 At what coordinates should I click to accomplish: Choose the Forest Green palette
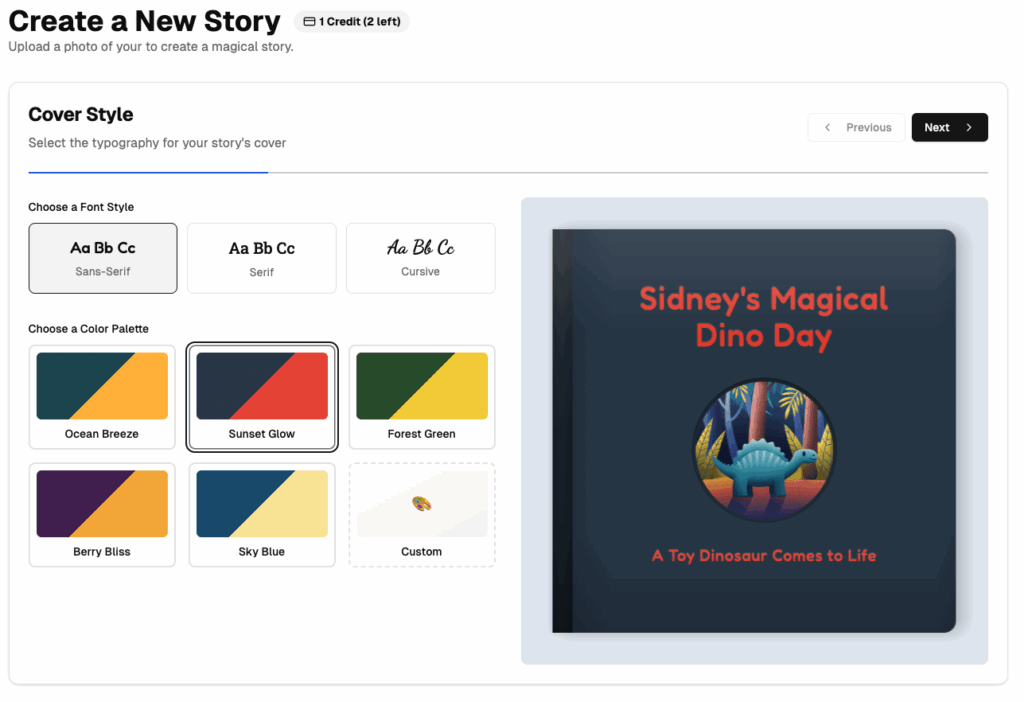(x=421, y=397)
